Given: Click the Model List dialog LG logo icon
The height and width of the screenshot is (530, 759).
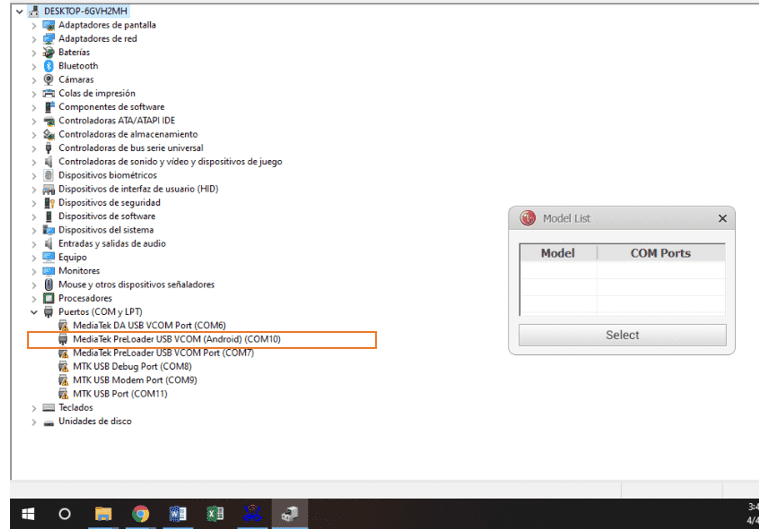Looking at the screenshot, I should [x=528, y=218].
